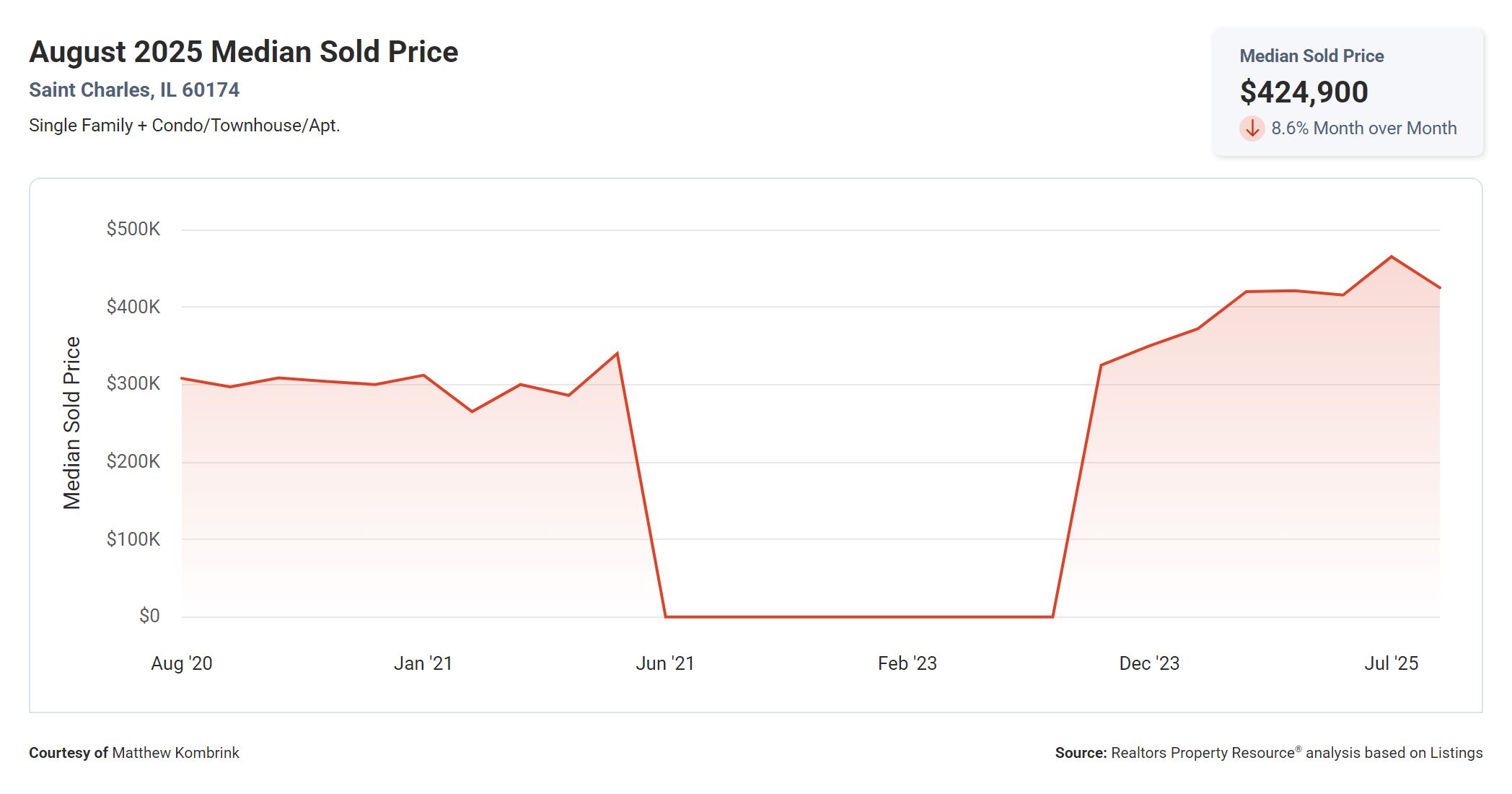
Task: Click the vertical Median Sold Price axis title
Action: [72, 423]
